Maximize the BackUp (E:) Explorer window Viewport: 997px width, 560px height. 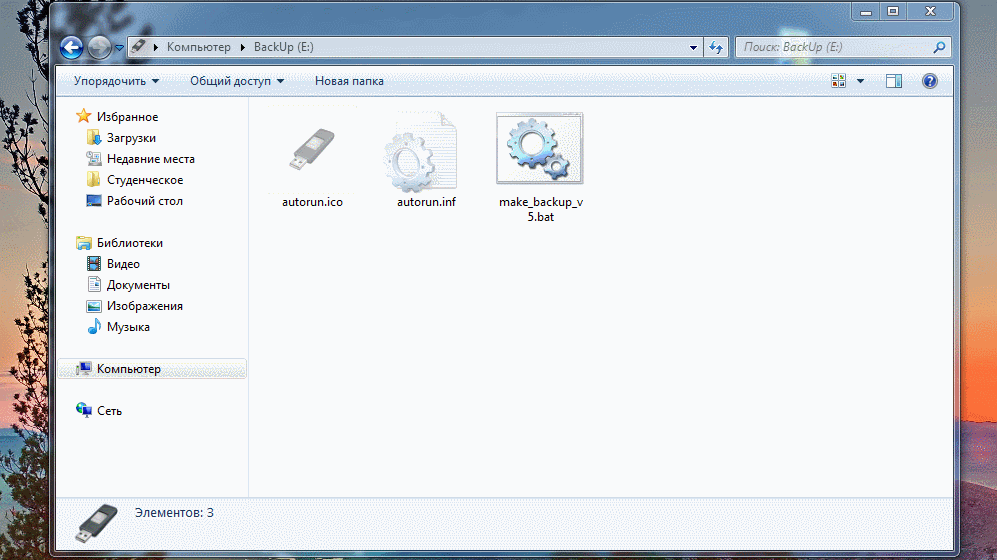[x=893, y=11]
